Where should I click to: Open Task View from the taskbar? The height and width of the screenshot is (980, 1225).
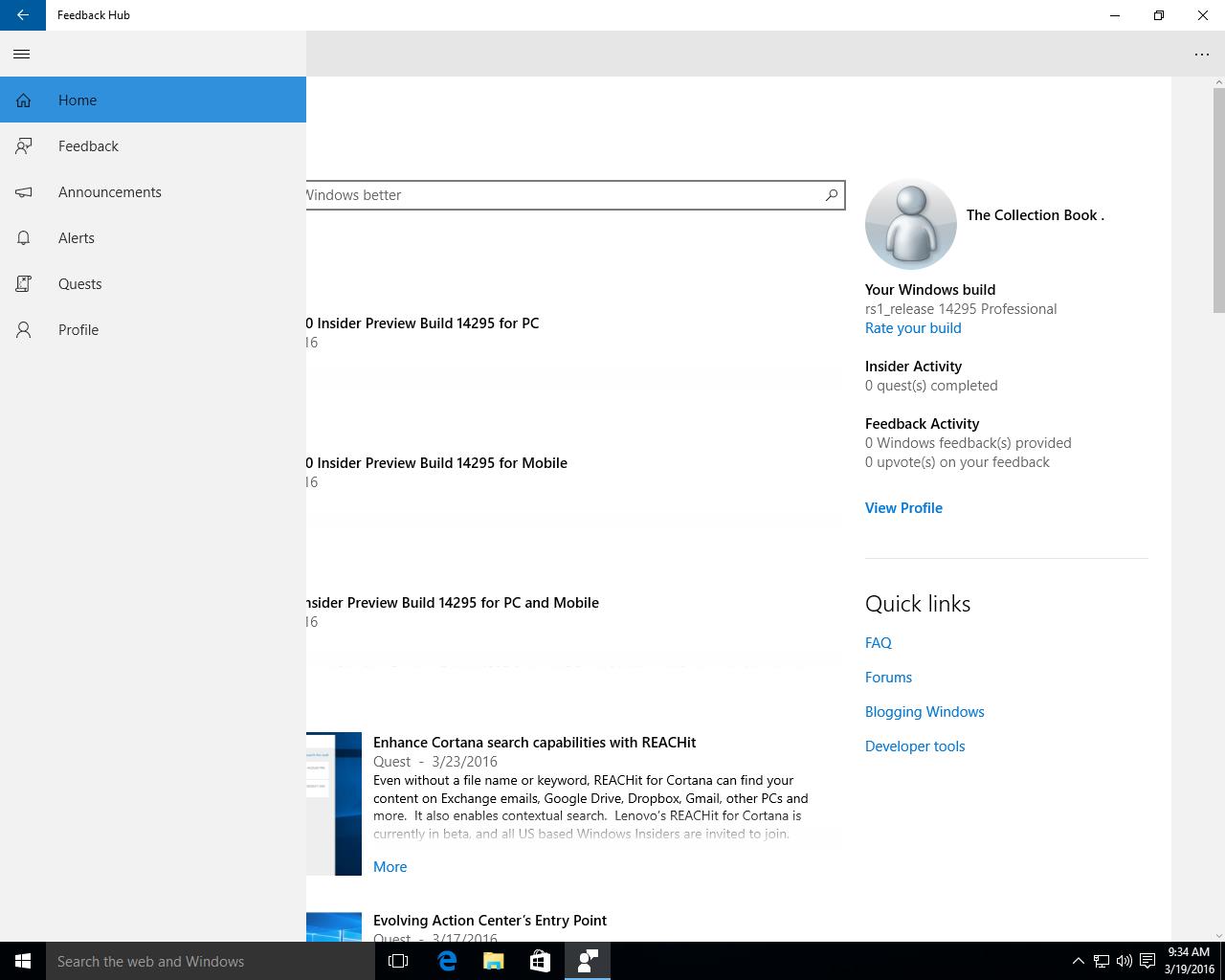click(398, 961)
